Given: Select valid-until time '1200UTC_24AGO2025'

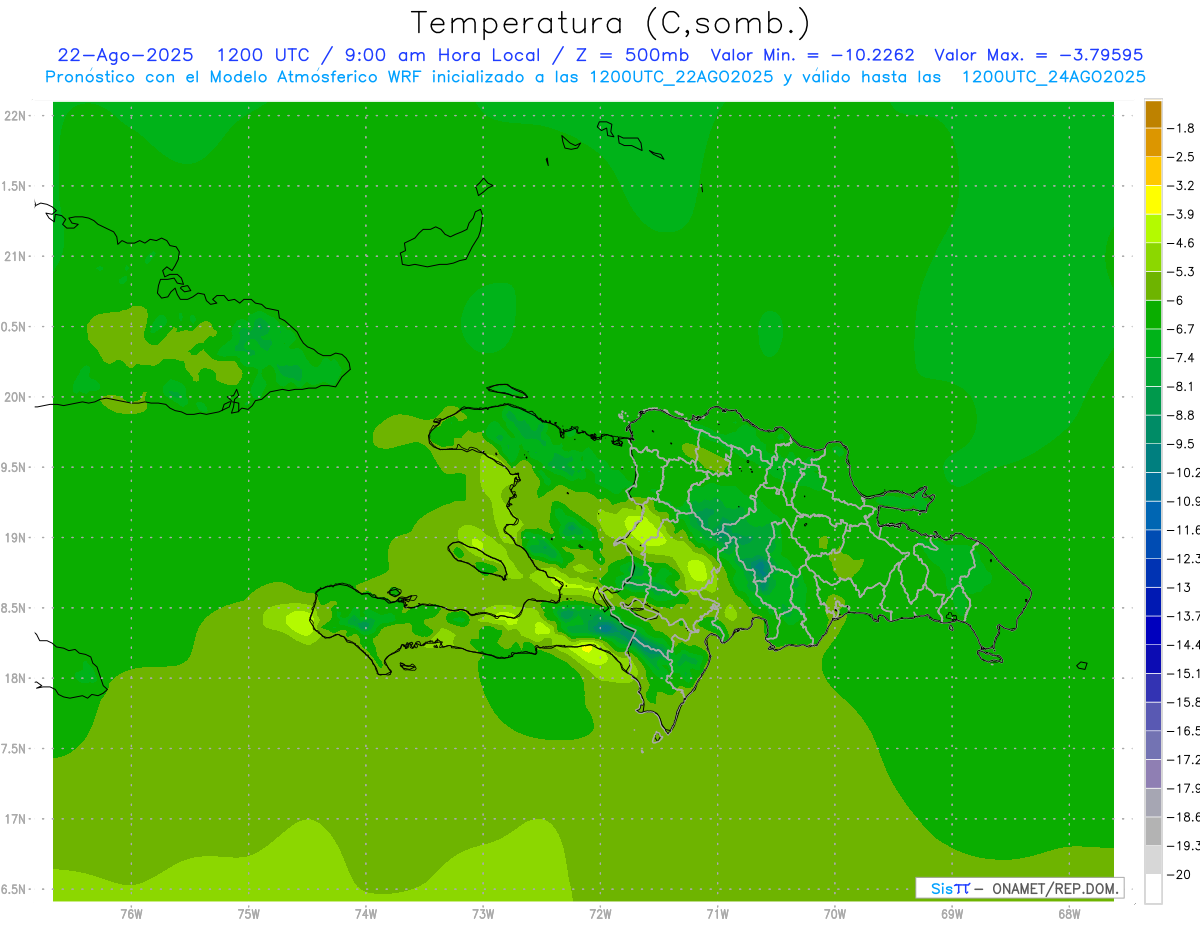Looking at the screenshot, I should tap(1053, 77).
